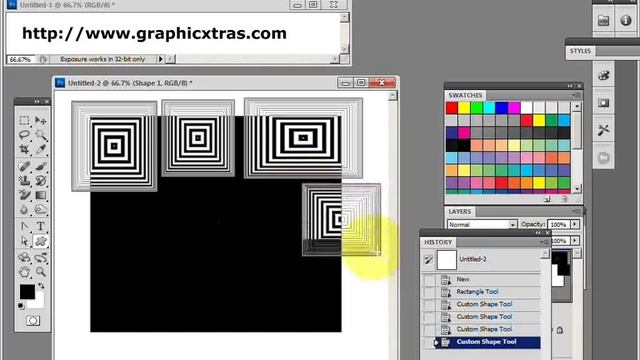Select the Rectangular Marquee tool
640x360 pixels.
pyautogui.click(x=24, y=120)
